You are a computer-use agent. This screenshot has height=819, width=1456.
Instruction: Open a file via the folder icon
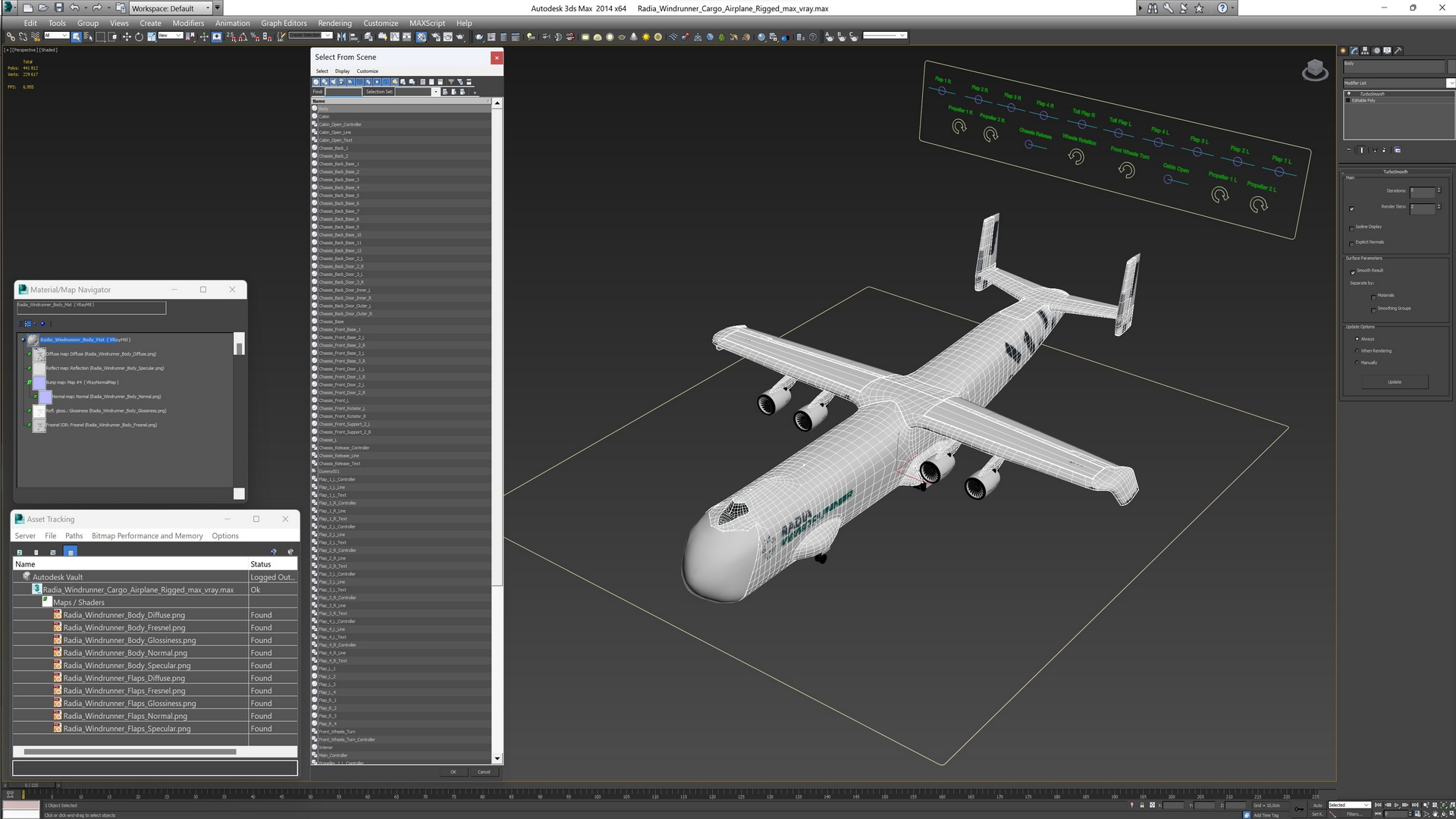pos(42,8)
